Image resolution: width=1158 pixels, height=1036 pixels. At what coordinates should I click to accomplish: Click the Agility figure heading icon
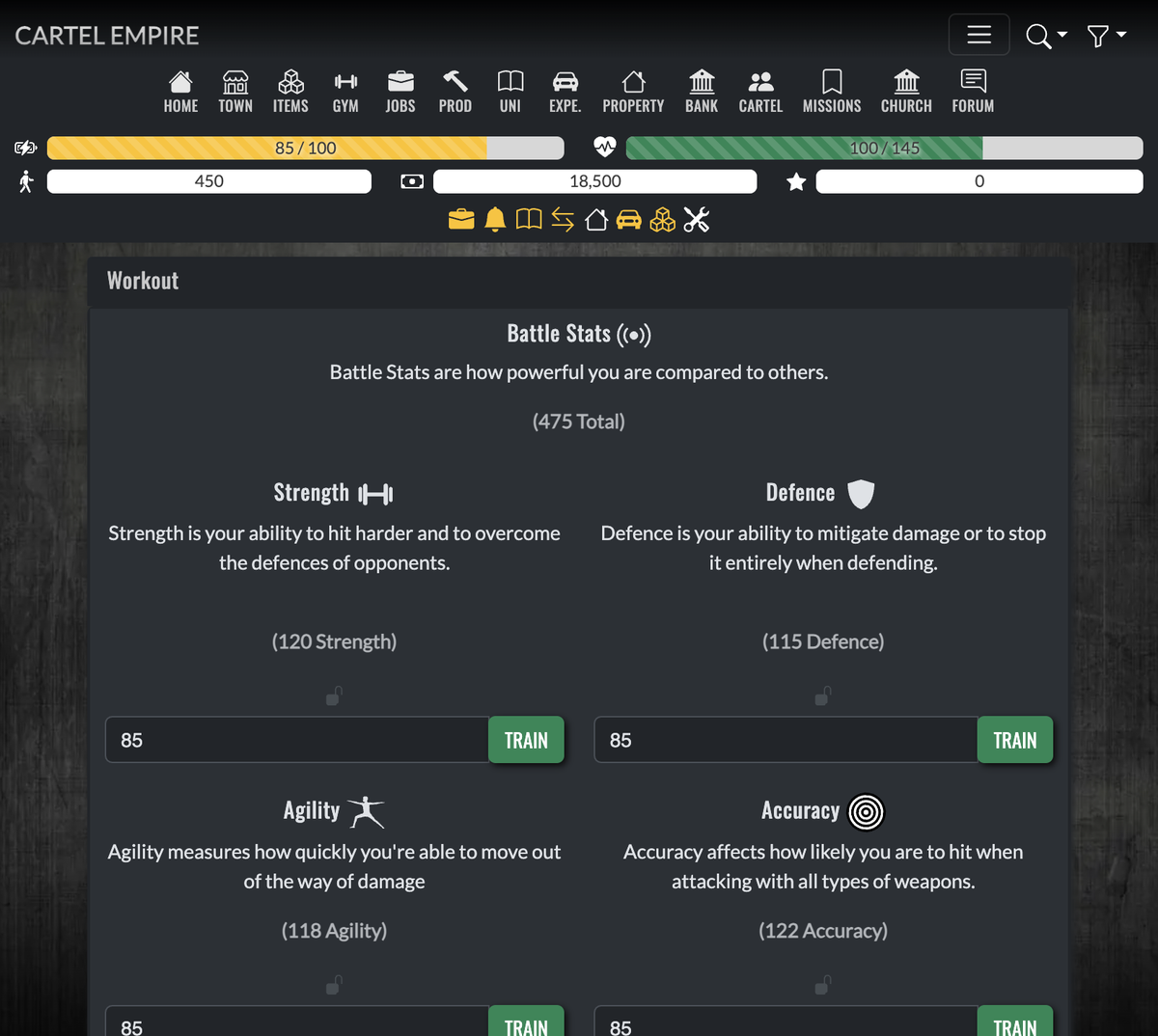366,811
